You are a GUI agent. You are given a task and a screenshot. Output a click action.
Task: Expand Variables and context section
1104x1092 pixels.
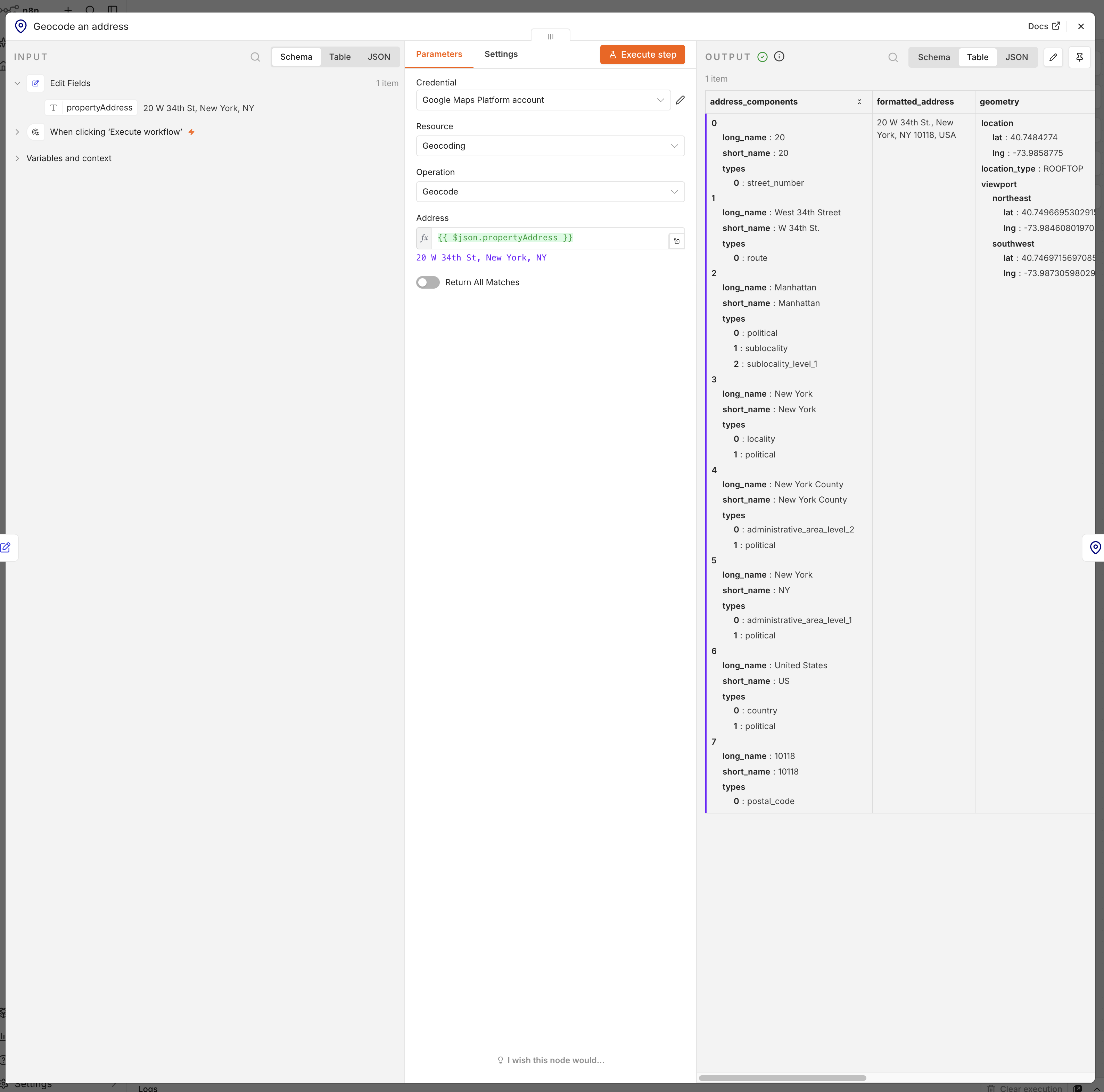17,158
